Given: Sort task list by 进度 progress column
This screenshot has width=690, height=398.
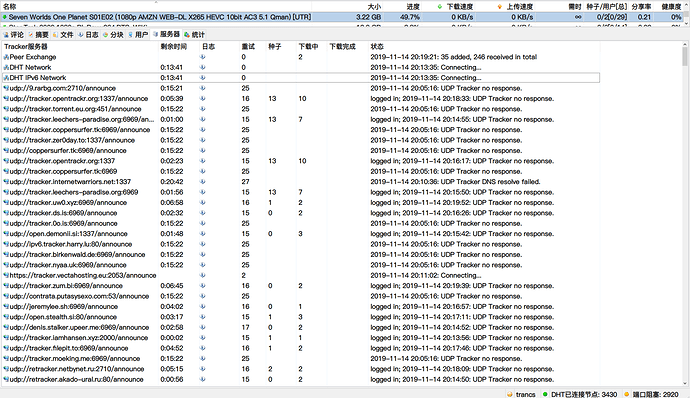Looking at the screenshot, I should coord(413,7).
